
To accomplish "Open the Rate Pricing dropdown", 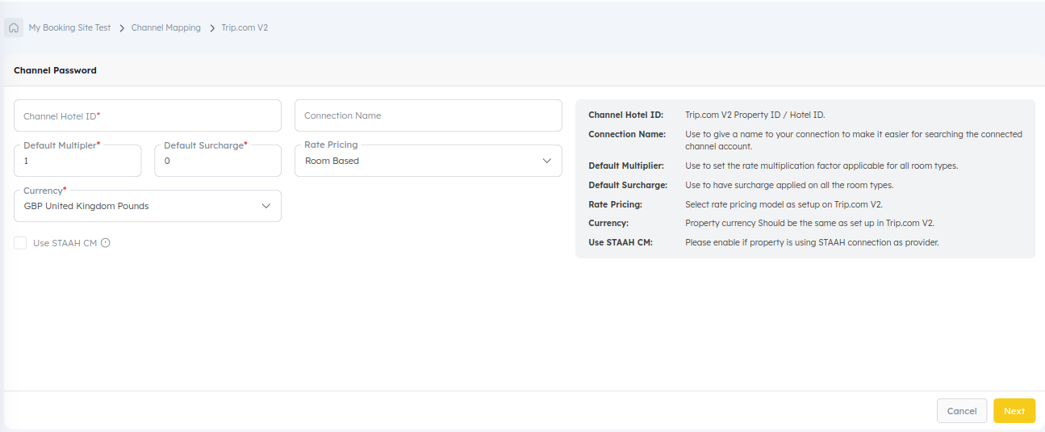I will tap(428, 161).
